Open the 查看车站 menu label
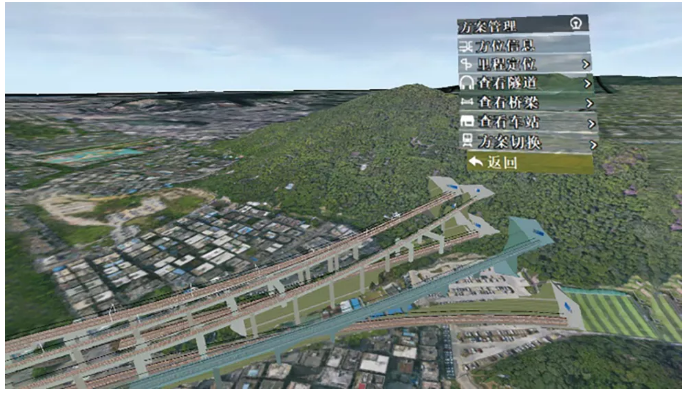Viewport: 690px width, 394px height. (510, 122)
